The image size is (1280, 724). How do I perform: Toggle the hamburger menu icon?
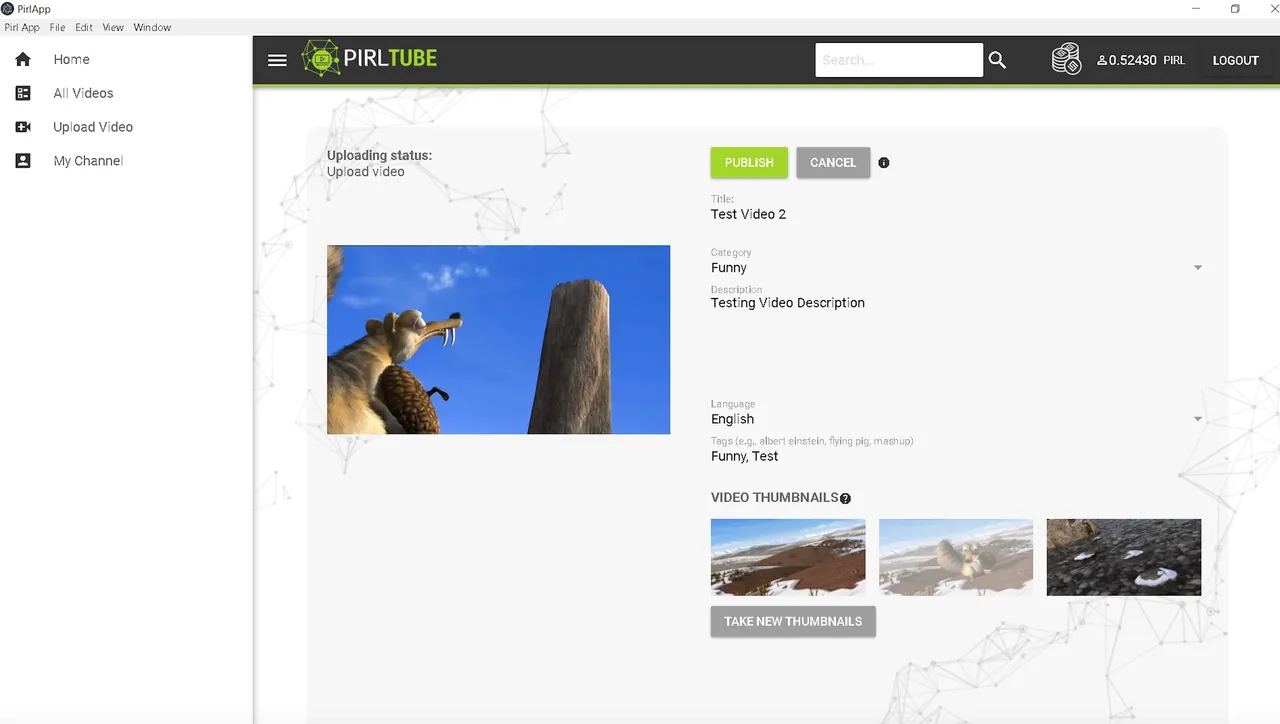(x=277, y=60)
